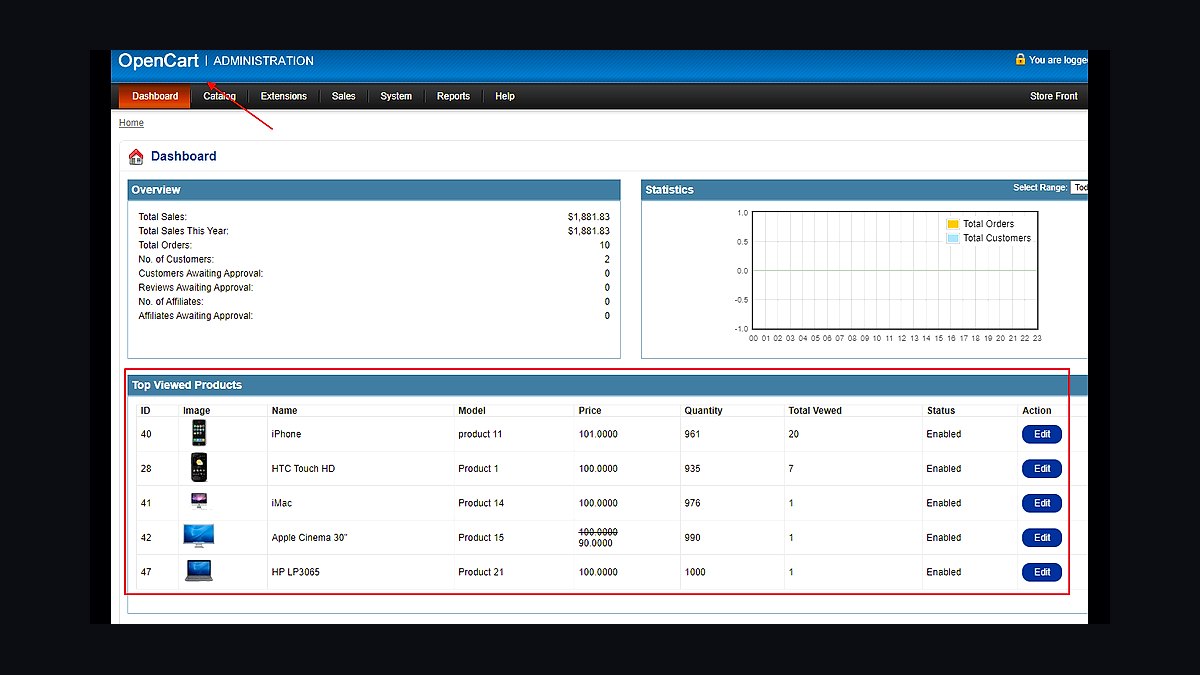Image resolution: width=1200 pixels, height=675 pixels.
Task: Click the HTC Touch HD thumbnail
Action: click(199, 467)
